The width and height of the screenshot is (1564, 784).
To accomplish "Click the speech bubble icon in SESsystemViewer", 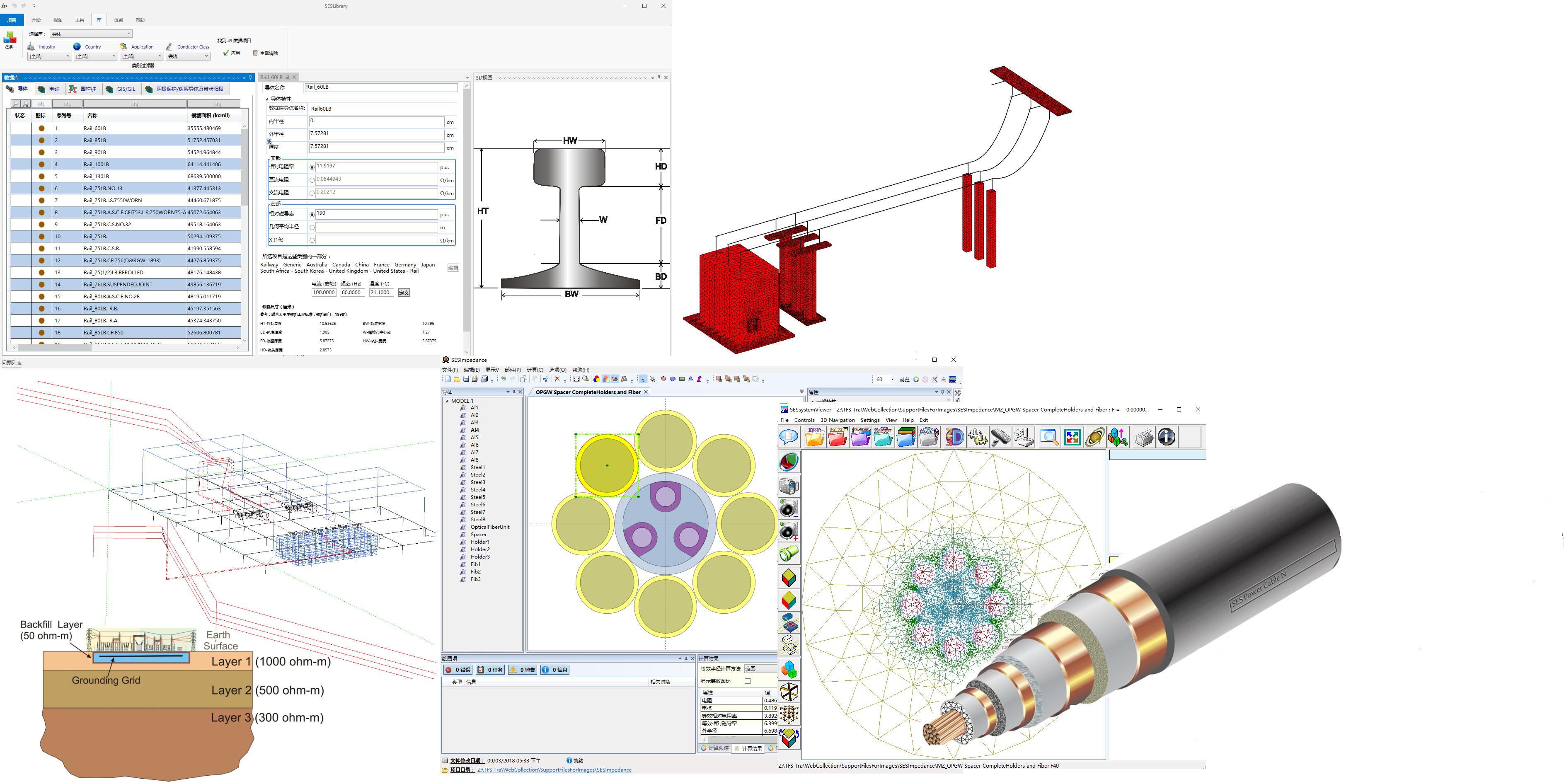I will pyautogui.click(x=789, y=437).
